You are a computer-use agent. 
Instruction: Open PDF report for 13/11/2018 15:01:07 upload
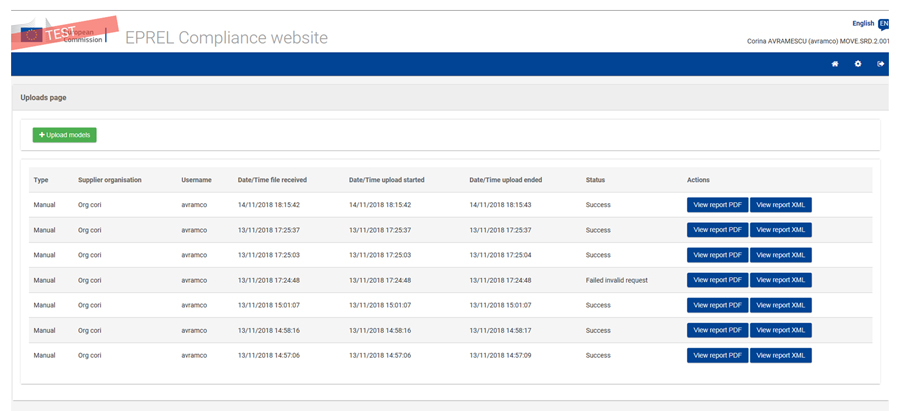[x=717, y=305]
